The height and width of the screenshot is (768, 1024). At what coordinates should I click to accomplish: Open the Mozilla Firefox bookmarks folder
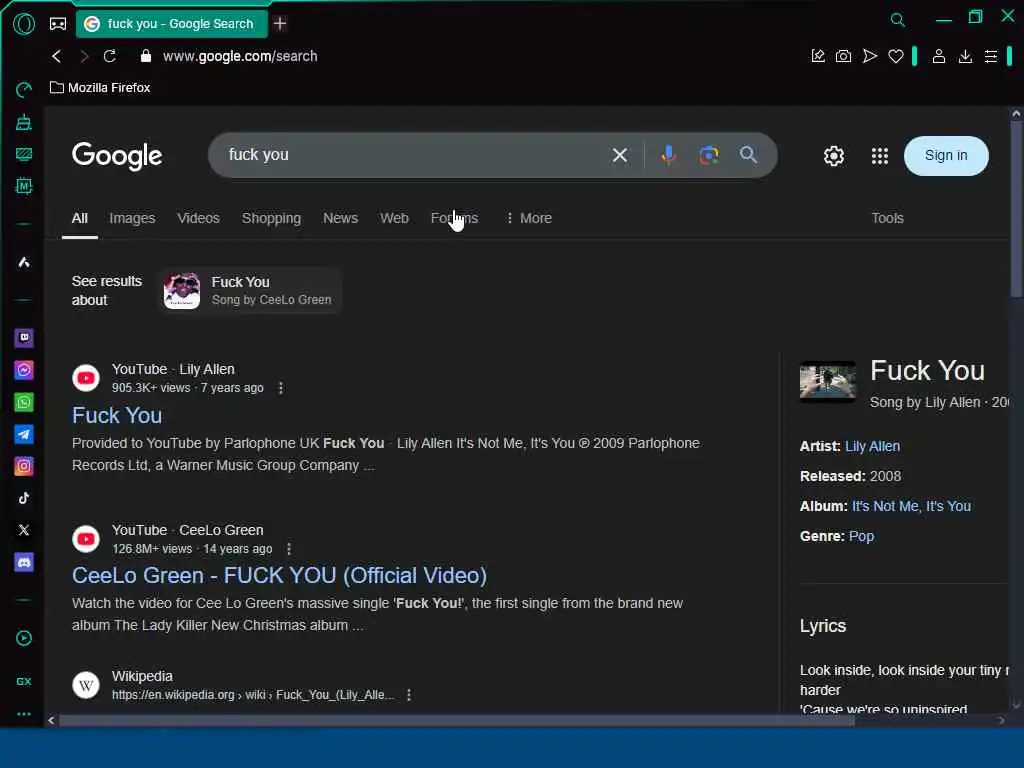click(x=101, y=88)
